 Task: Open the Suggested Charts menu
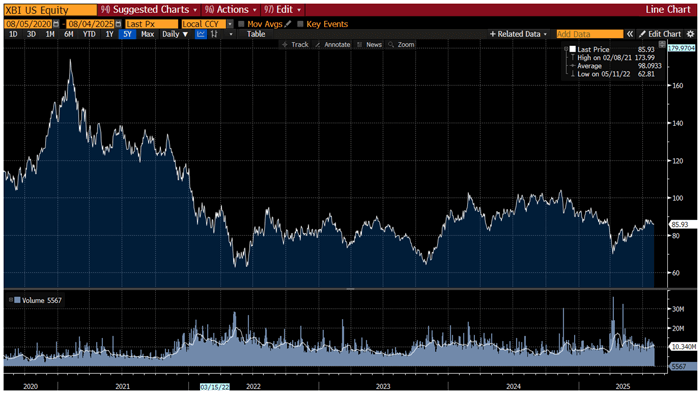(x=150, y=9)
